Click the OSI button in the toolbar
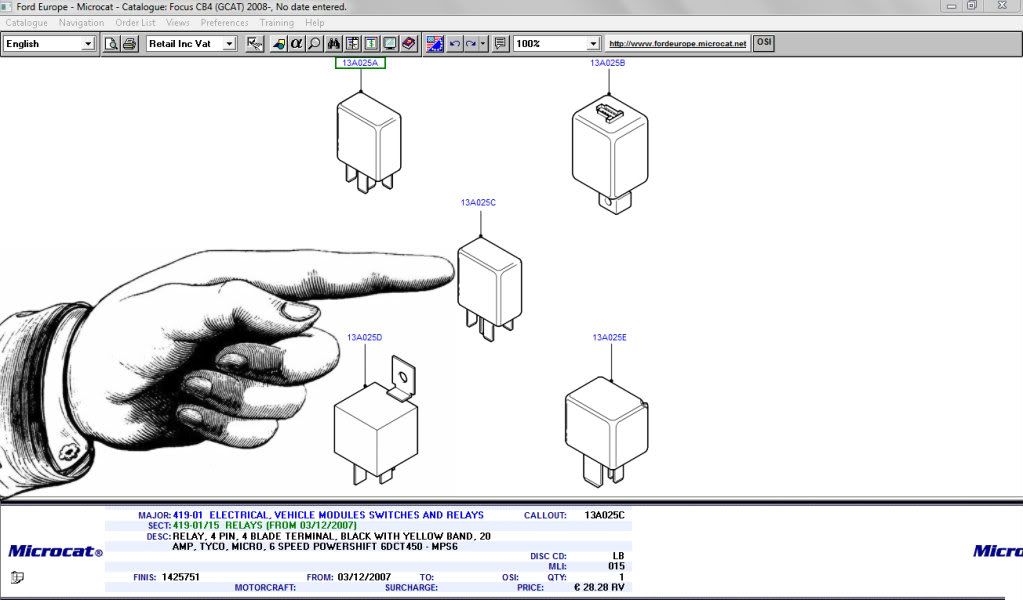Image resolution: width=1023 pixels, height=600 pixels. coord(764,43)
